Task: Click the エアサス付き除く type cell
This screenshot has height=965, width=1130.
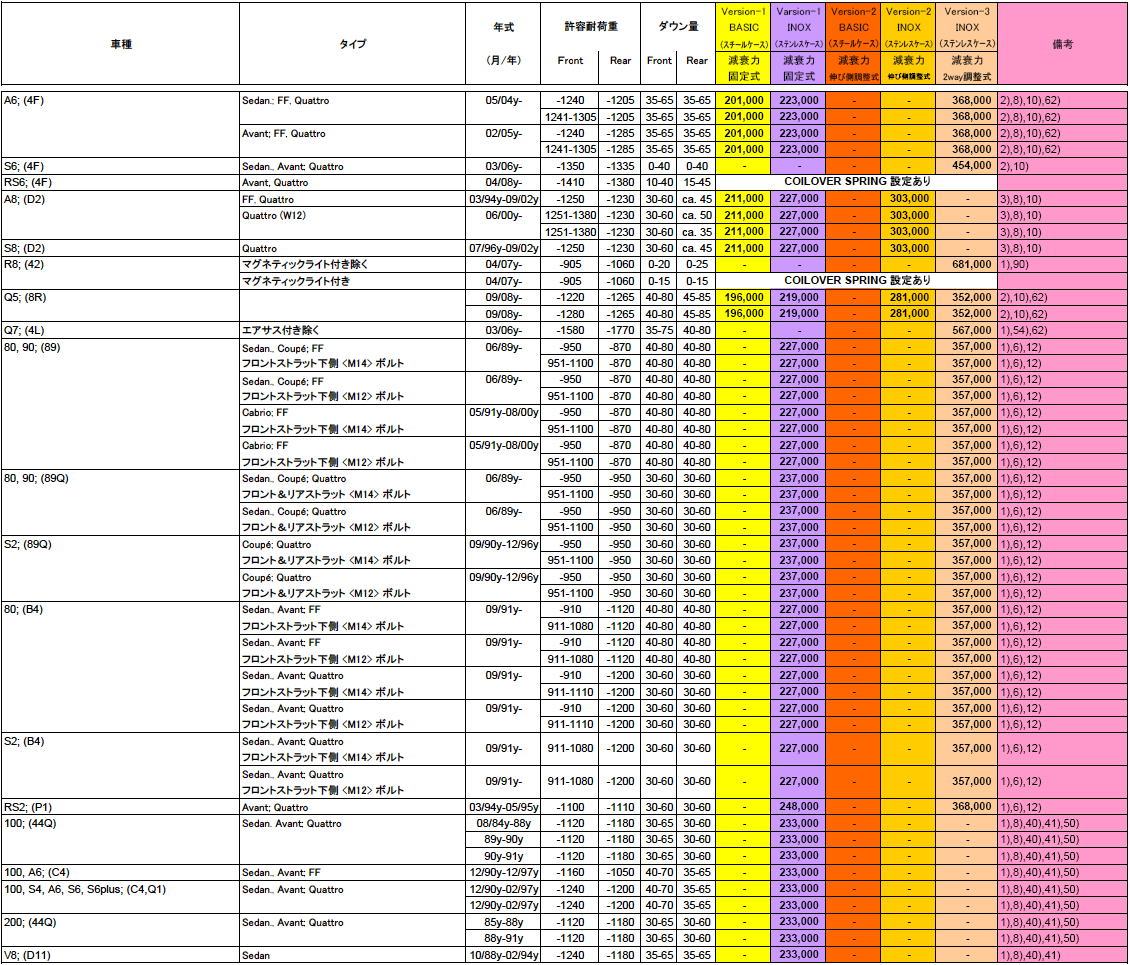Action: tap(352, 330)
